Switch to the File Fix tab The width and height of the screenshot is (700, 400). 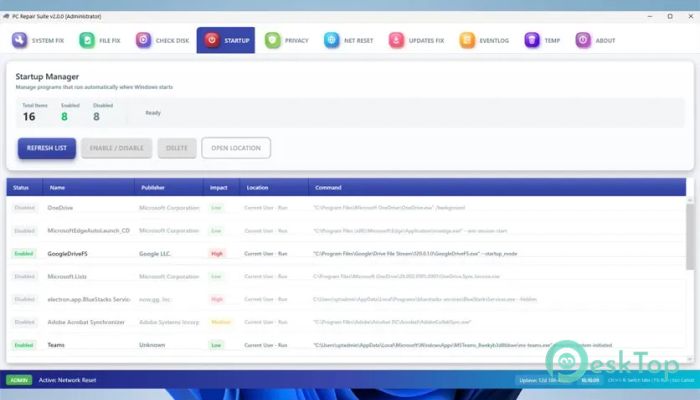pyautogui.click(x=100, y=40)
